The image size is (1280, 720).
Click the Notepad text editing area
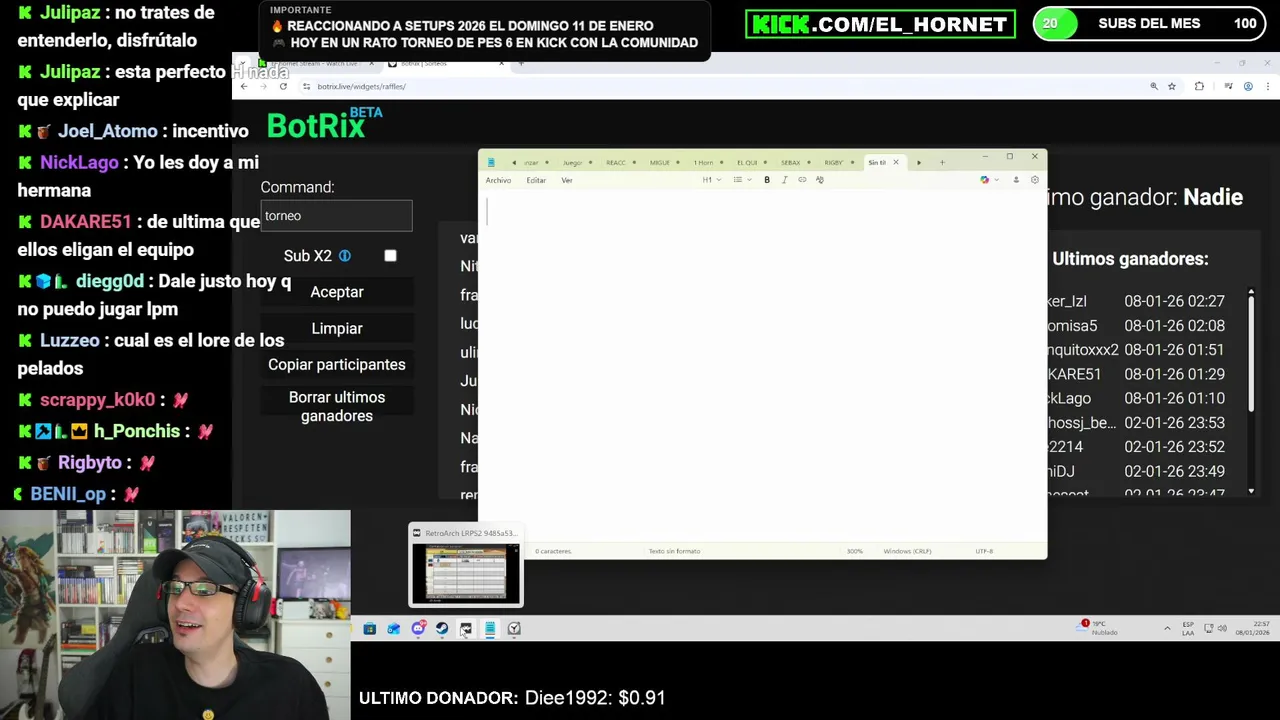763,367
